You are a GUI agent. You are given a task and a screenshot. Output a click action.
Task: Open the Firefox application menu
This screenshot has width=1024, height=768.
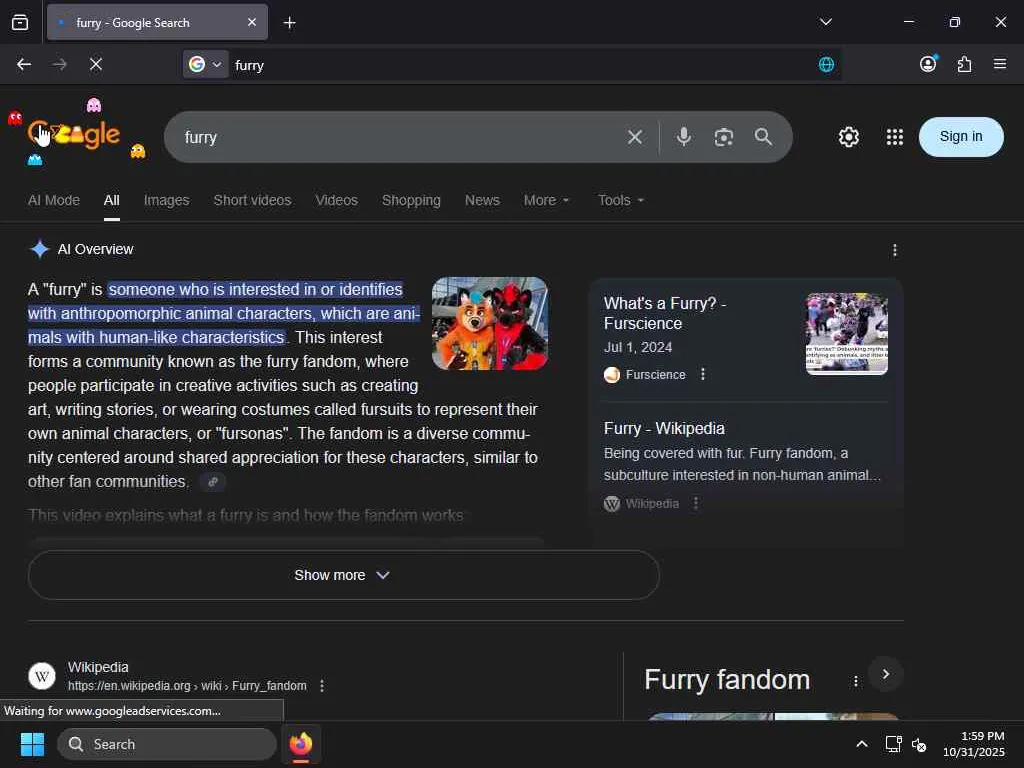point(1000,64)
